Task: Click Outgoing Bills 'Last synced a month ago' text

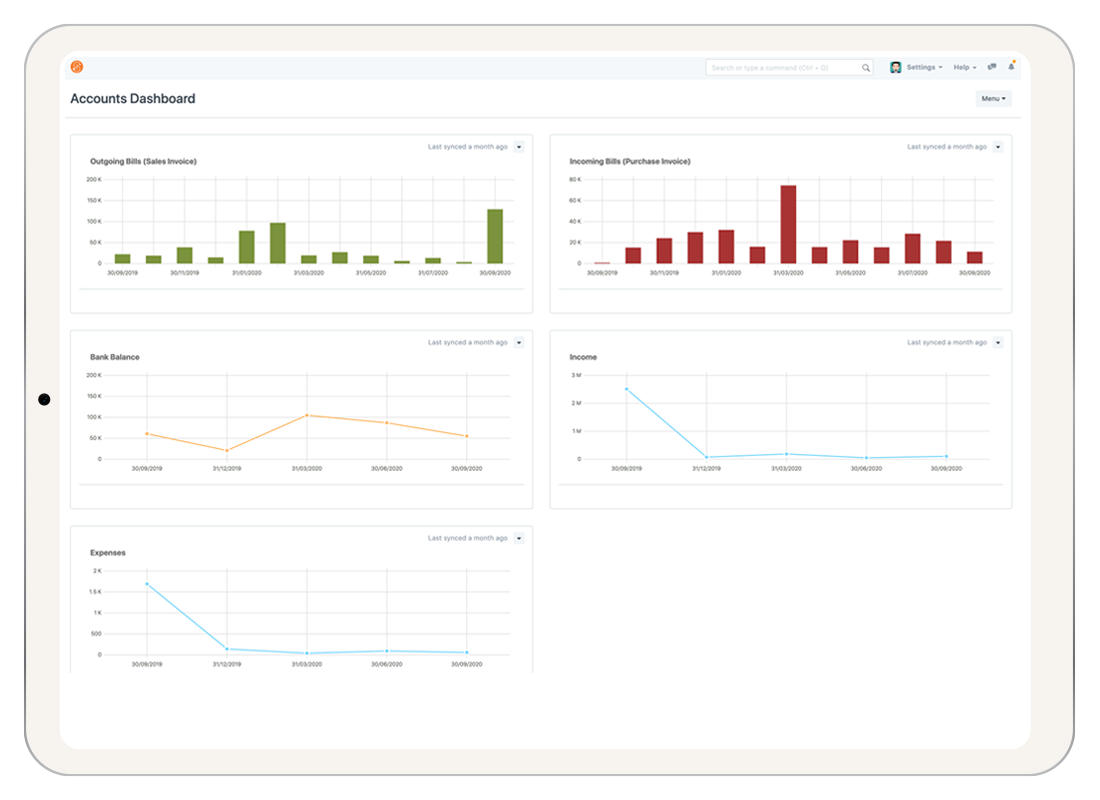Action: click(x=468, y=147)
